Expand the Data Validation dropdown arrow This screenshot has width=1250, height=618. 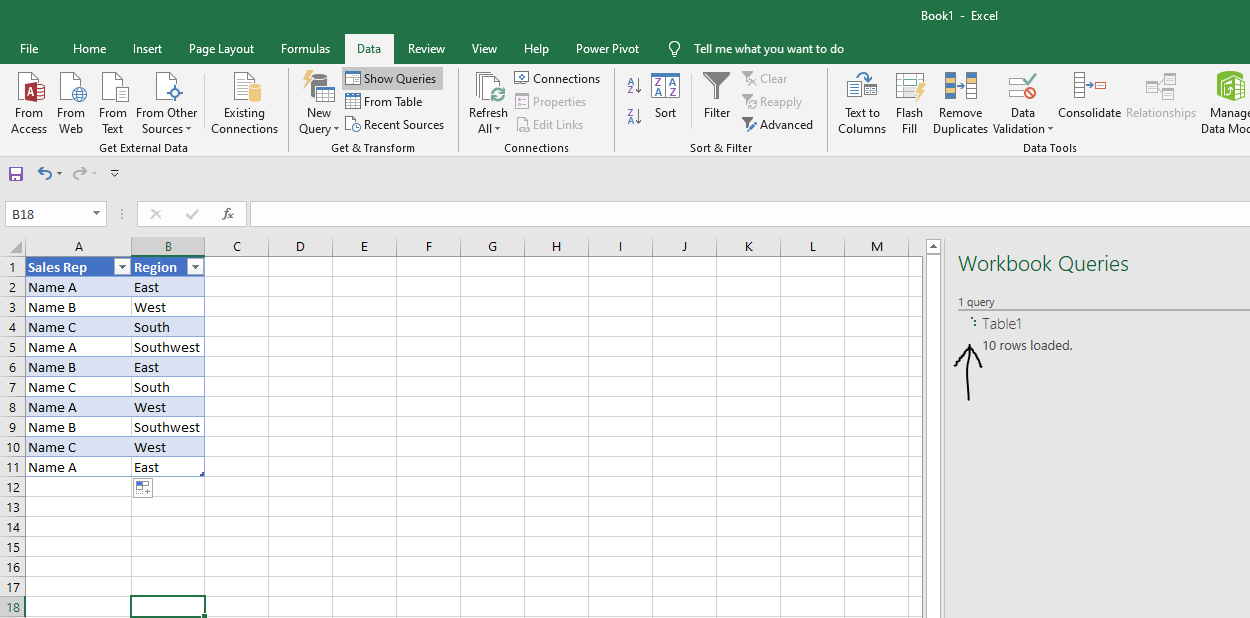coord(1050,129)
